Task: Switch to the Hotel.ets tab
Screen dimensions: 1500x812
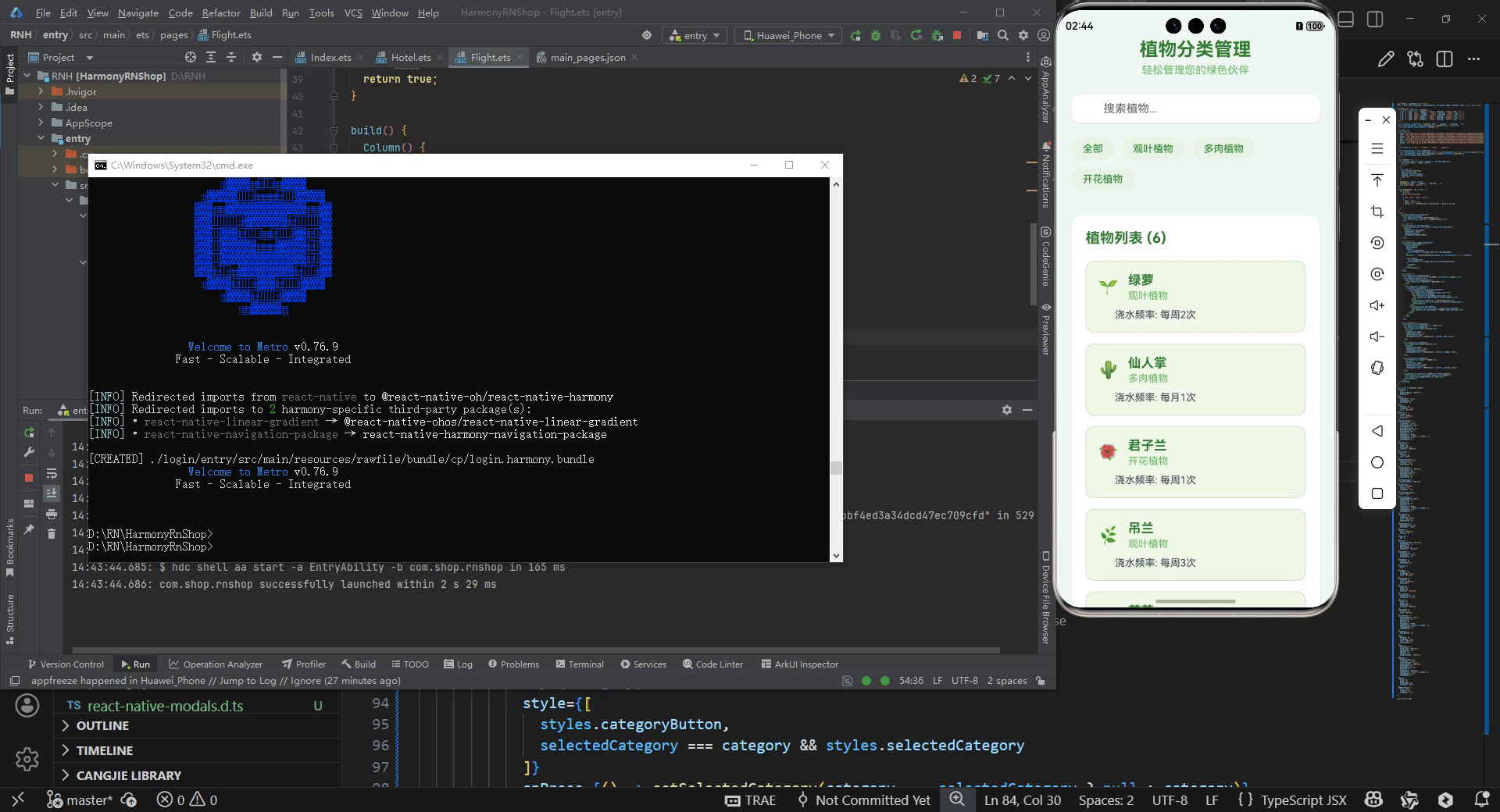Action: click(411, 57)
